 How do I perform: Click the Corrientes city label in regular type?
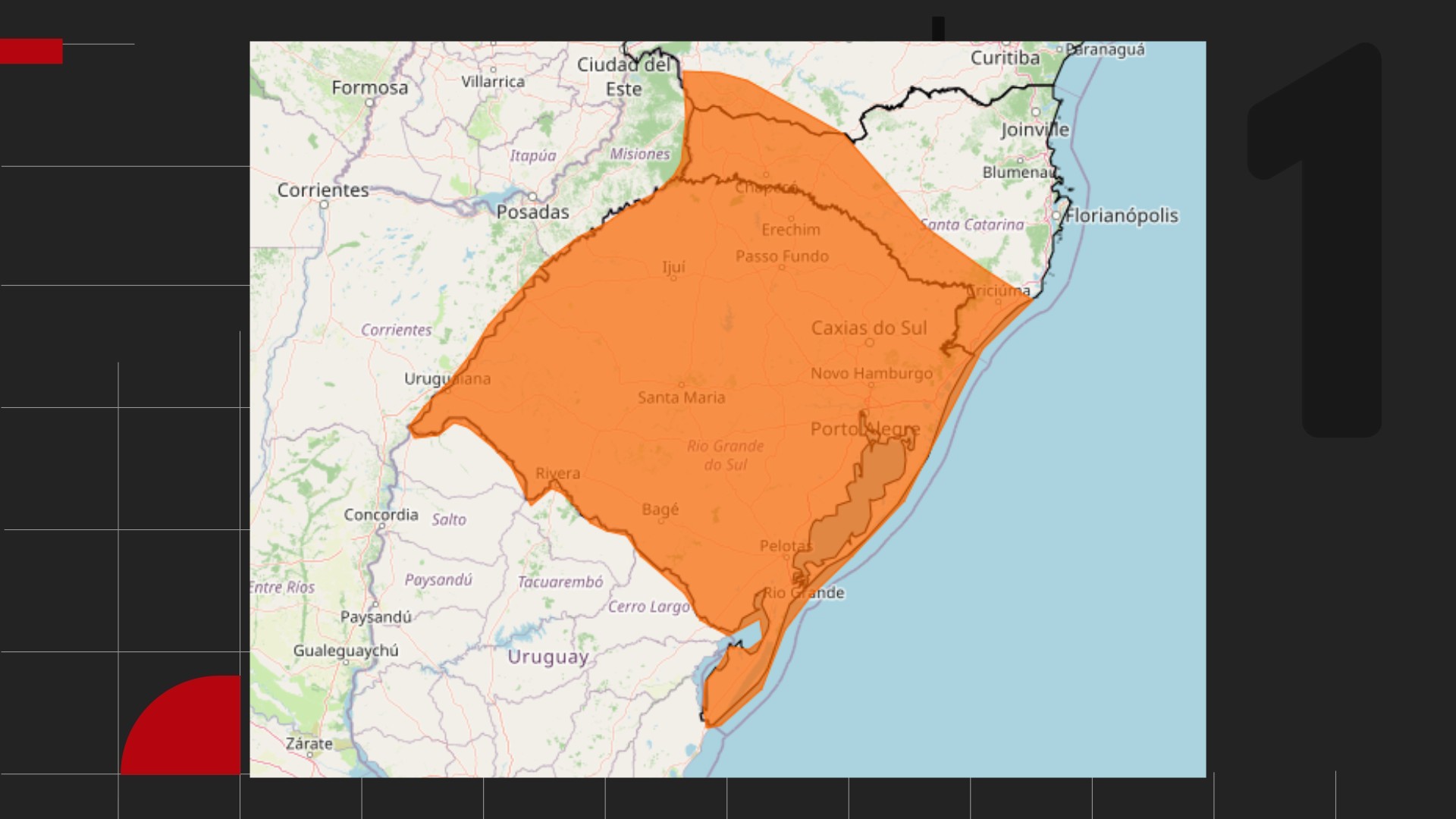[323, 190]
